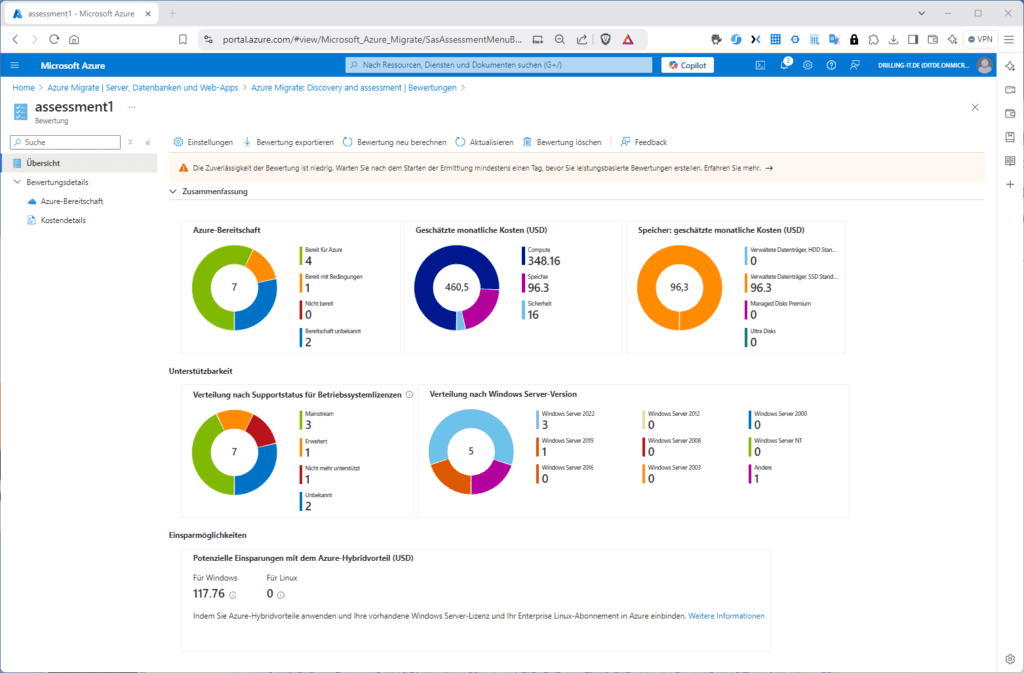Click Bewertung neu berechnen

pyautogui.click(x=394, y=142)
